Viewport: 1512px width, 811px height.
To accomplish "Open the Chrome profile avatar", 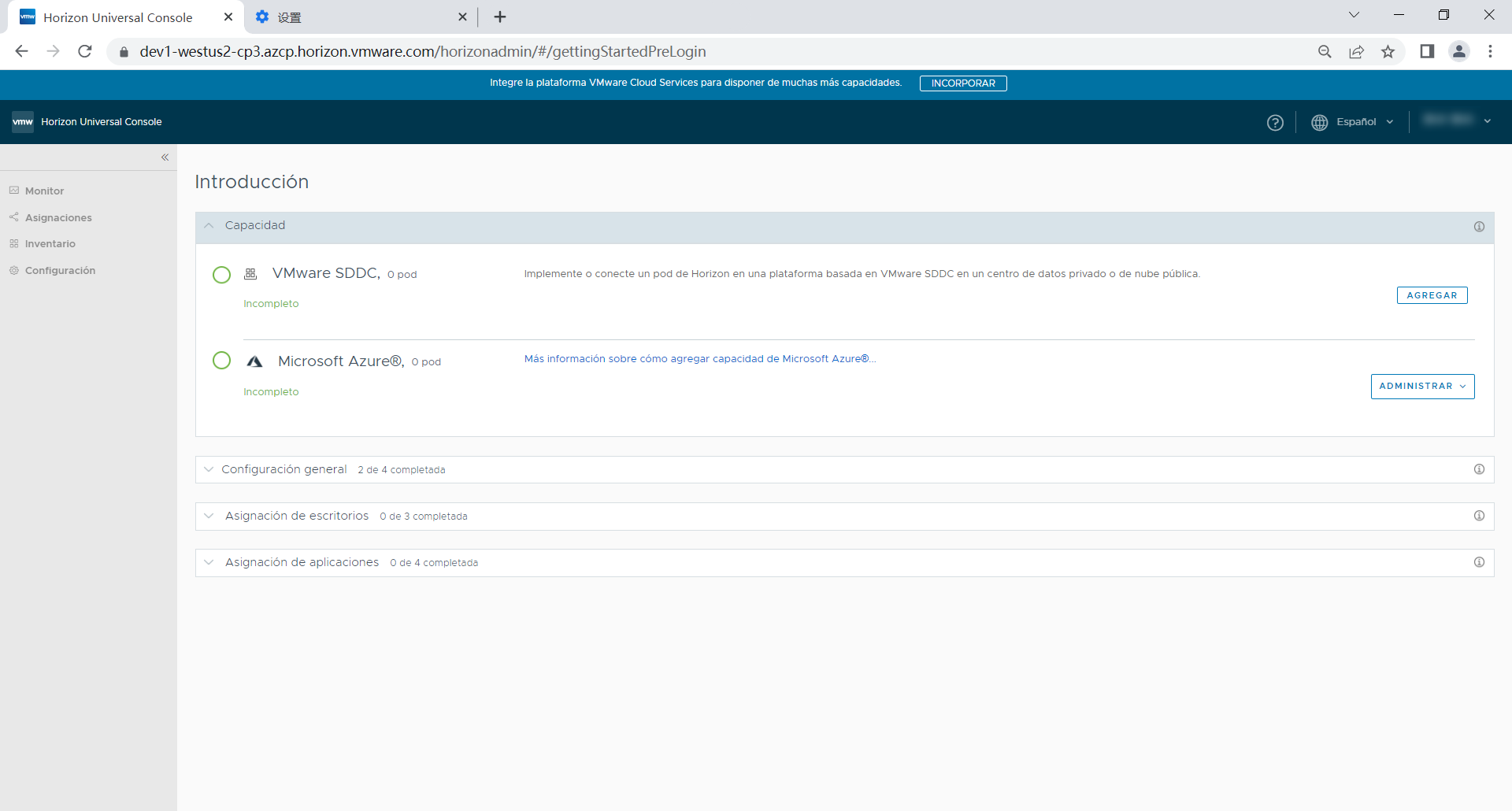I will coord(1459,51).
